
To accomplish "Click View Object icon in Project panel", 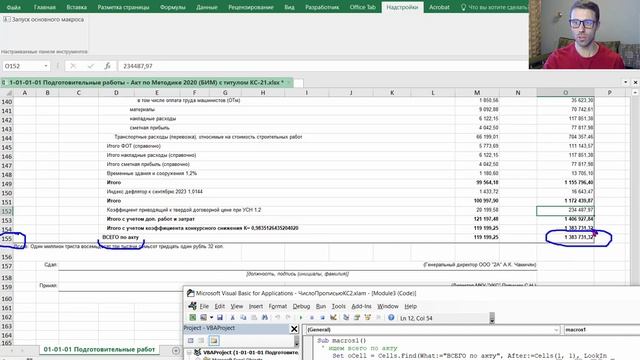I will (x=201, y=340).
